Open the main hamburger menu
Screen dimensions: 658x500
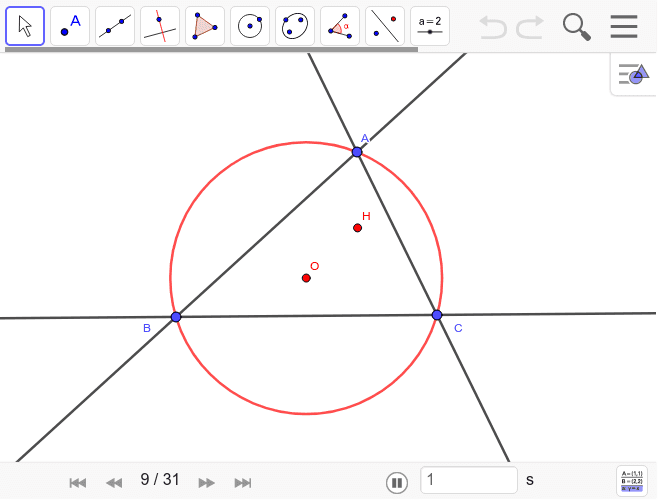coord(624,27)
